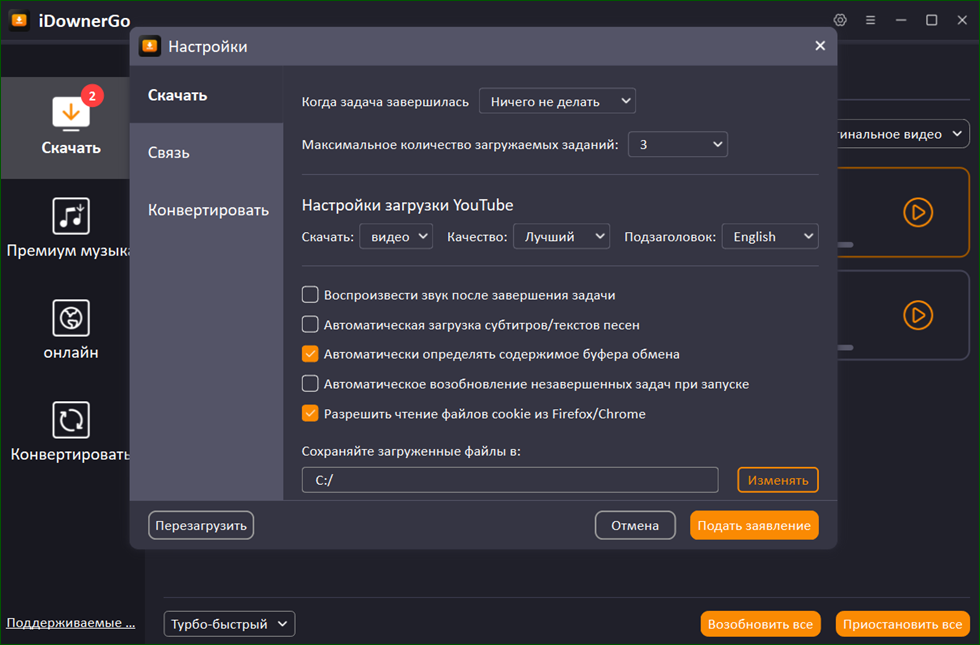Open the оригинальное видео dropdown behind dialog
The height and width of the screenshot is (645, 980).
903,134
